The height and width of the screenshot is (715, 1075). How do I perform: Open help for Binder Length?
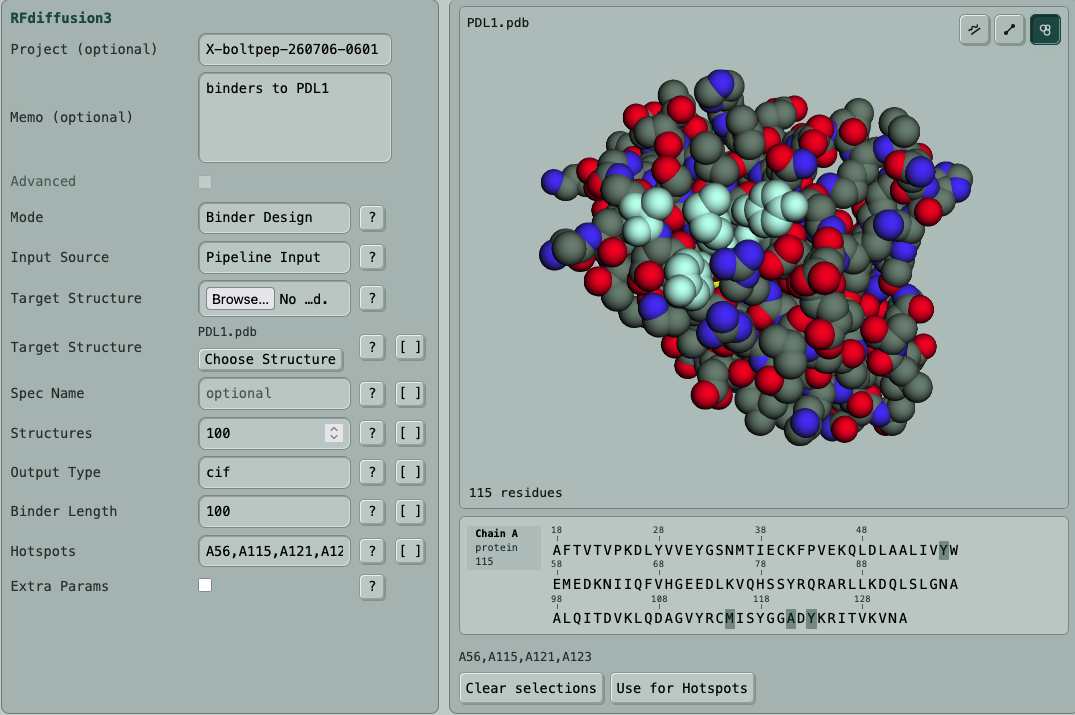point(372,511)
